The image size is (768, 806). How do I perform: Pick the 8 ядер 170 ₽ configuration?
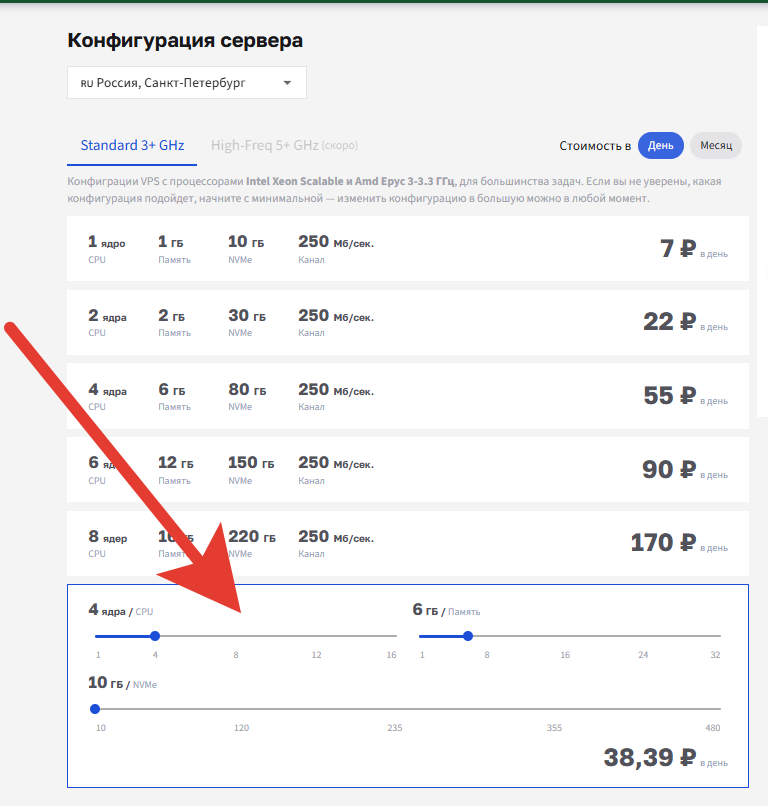pos(407,542)
